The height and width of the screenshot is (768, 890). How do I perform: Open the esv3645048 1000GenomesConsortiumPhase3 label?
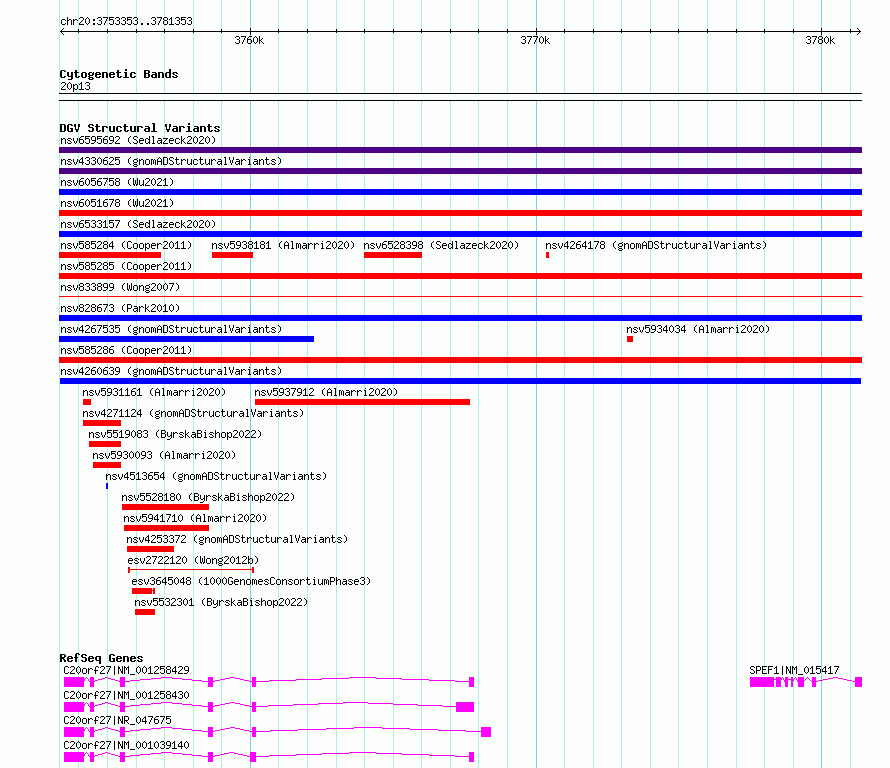click(x=251, y=581)
